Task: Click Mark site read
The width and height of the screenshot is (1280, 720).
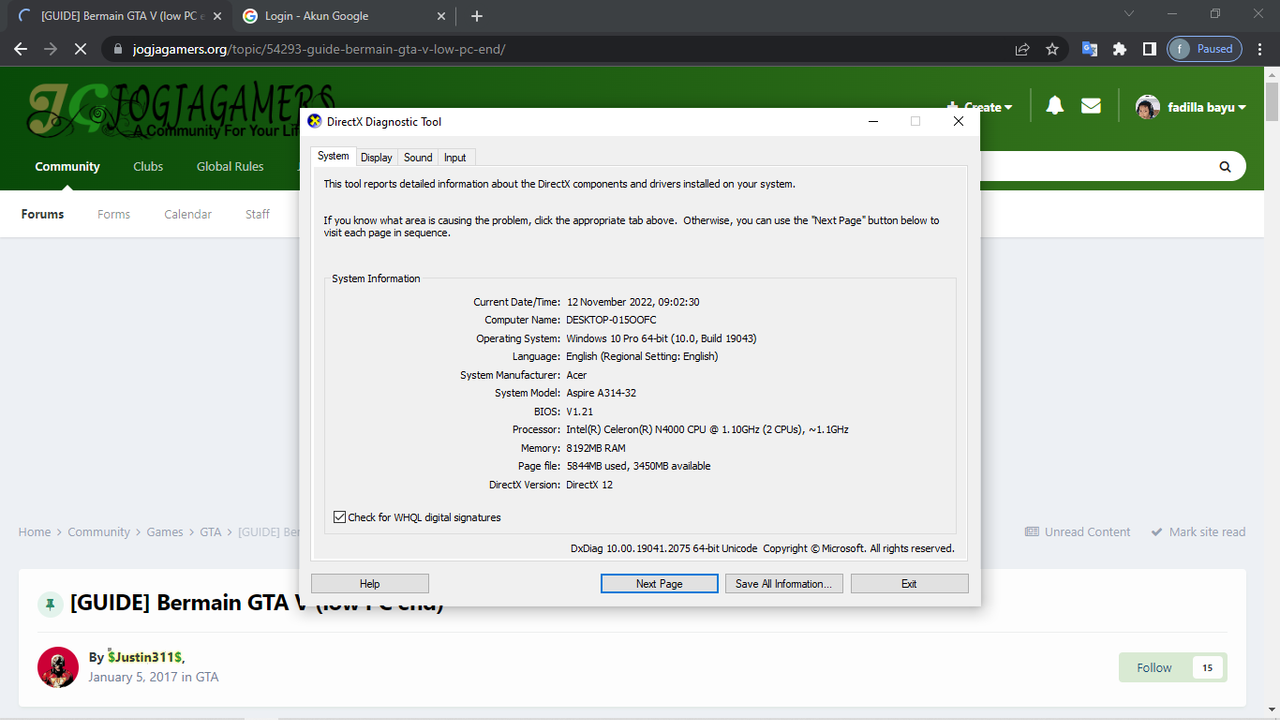Action: 1198,532
